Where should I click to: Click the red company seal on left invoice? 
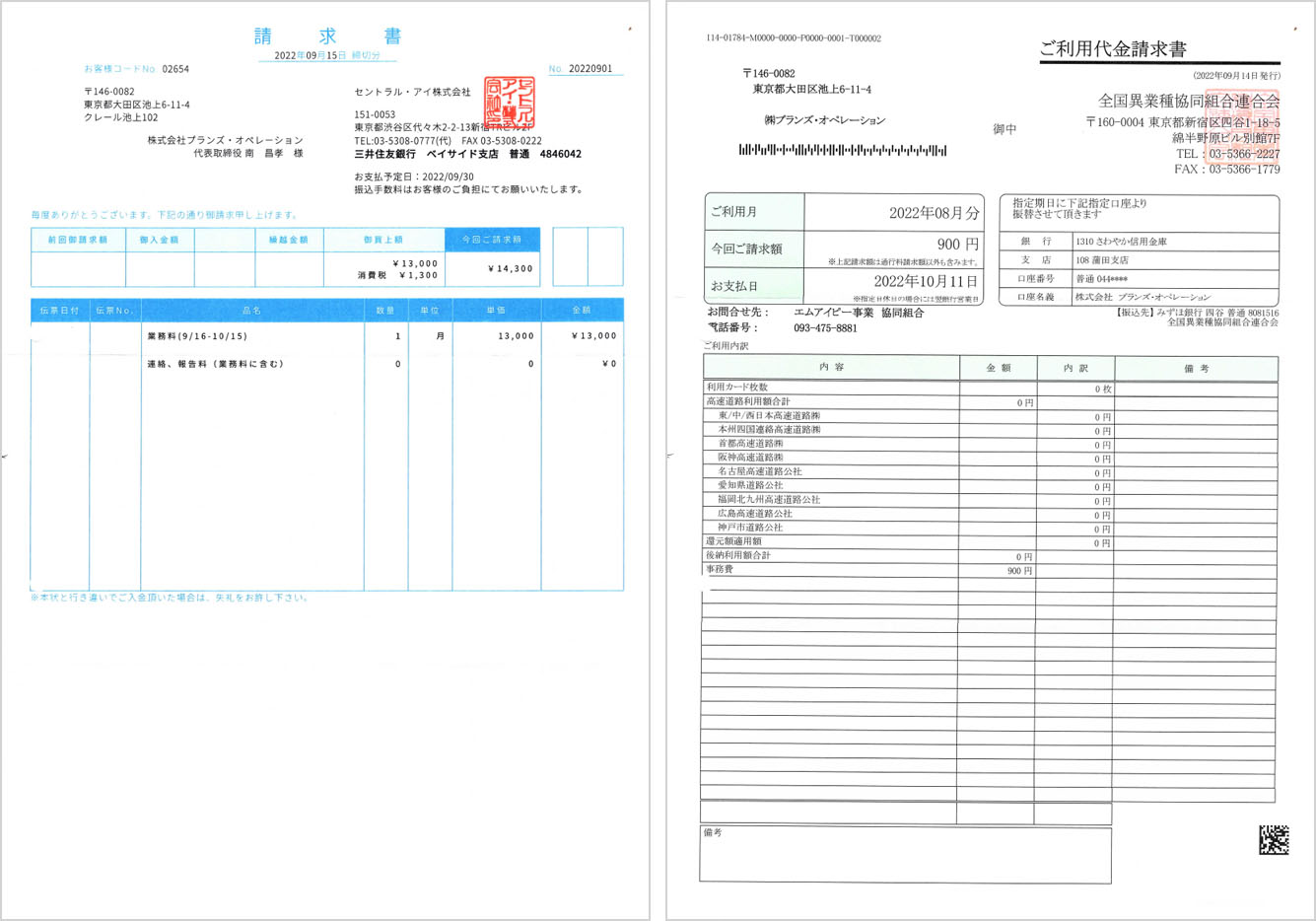510,103
